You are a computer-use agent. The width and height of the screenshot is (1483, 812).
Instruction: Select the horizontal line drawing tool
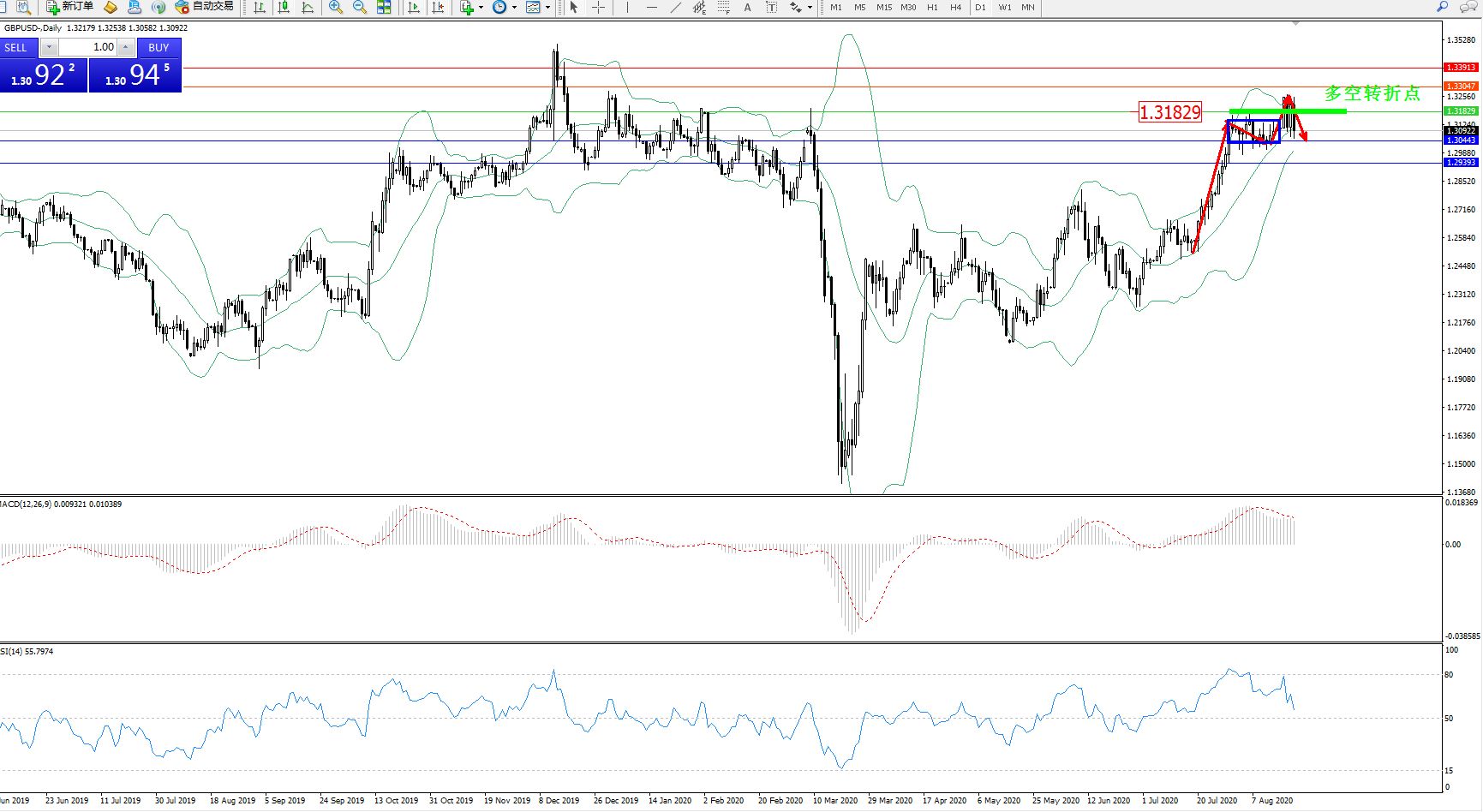click(x=652, y=7)
